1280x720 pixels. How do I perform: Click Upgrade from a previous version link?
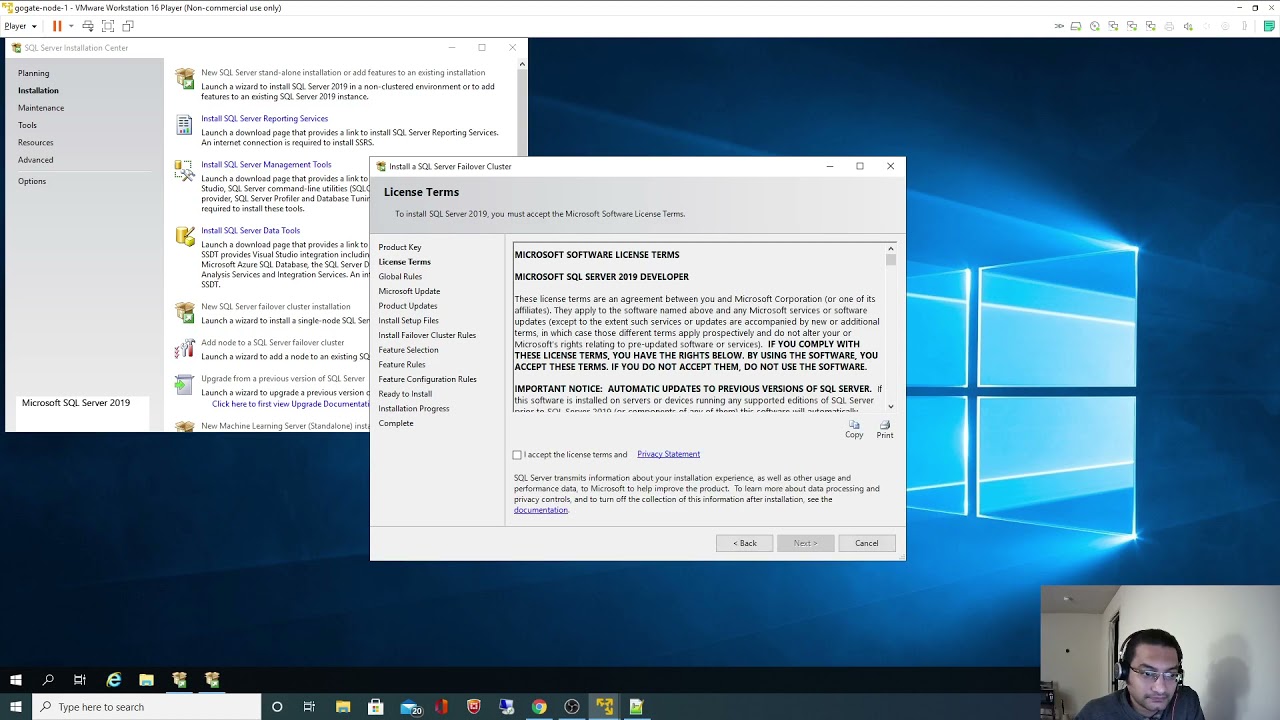283,378
